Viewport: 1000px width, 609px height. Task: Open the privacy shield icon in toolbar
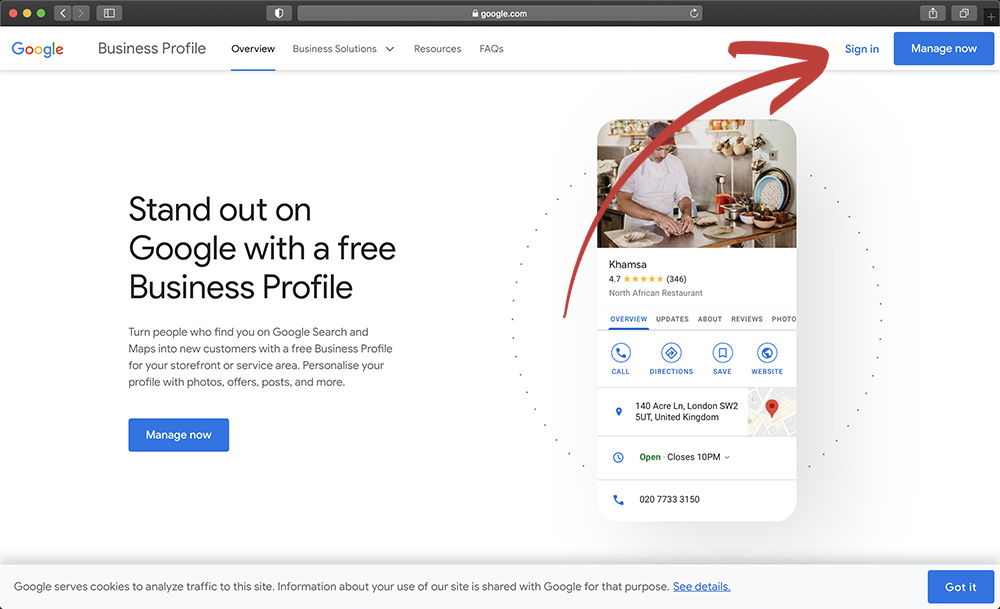(x=279, y=13)
